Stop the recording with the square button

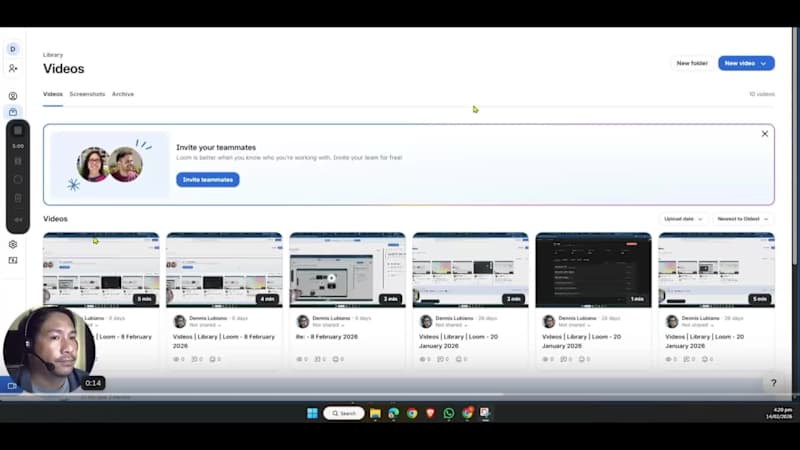click(18, 131)
